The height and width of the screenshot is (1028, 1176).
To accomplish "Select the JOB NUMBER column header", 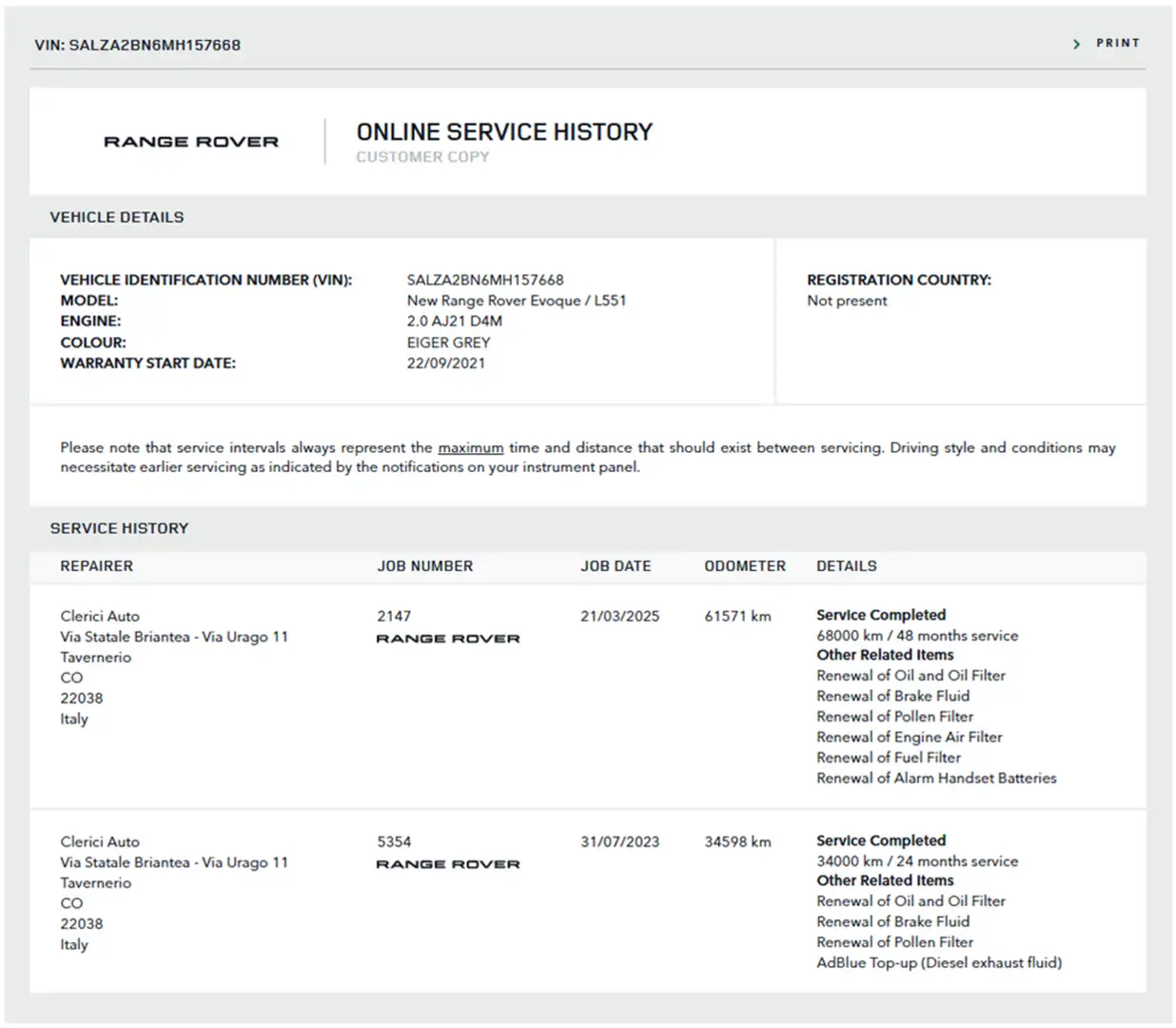I will (x=424, y=565).
